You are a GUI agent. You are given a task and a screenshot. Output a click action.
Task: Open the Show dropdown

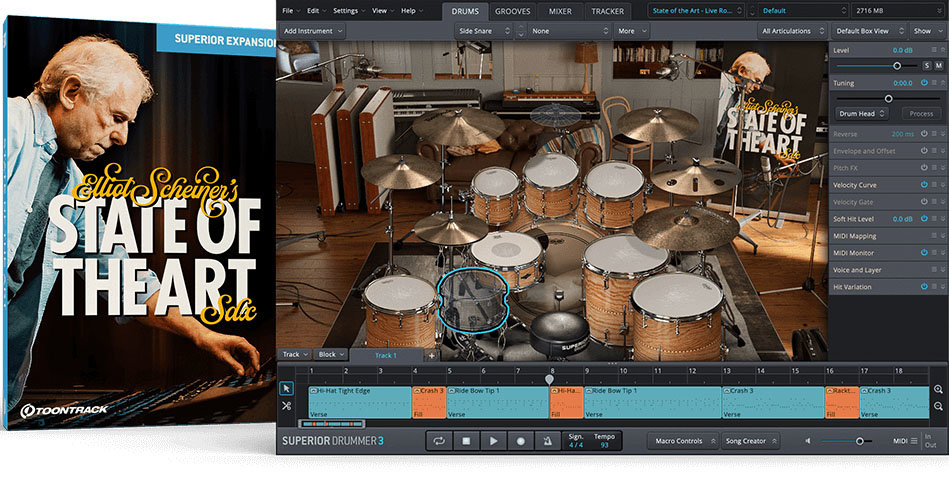pos(927,31)
